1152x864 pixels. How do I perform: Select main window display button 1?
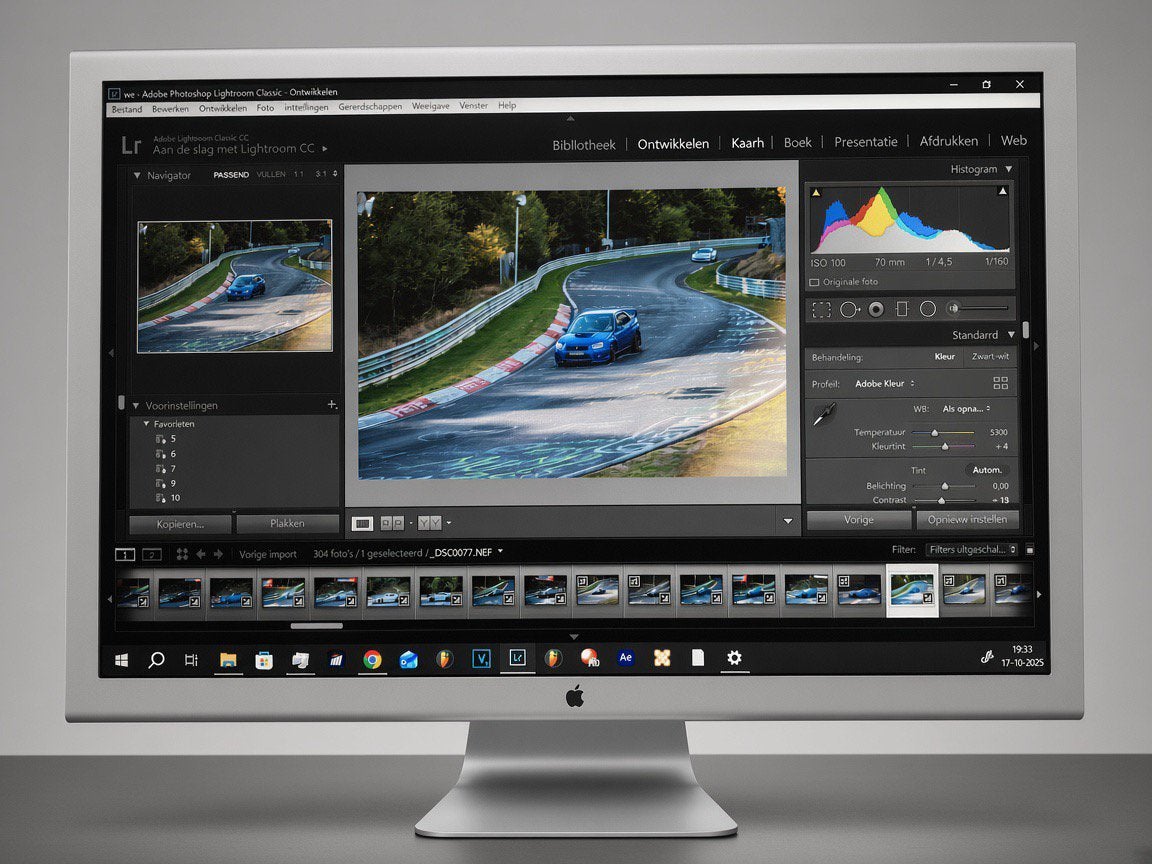coord(125,555)
